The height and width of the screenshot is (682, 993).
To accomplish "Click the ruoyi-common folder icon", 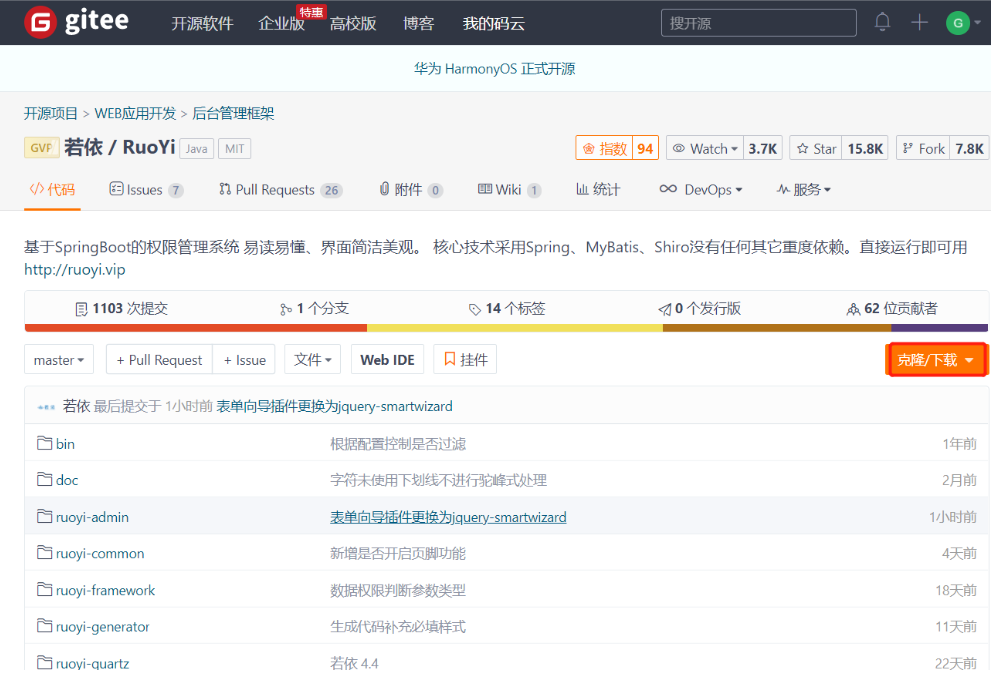I will pos(44,553).
